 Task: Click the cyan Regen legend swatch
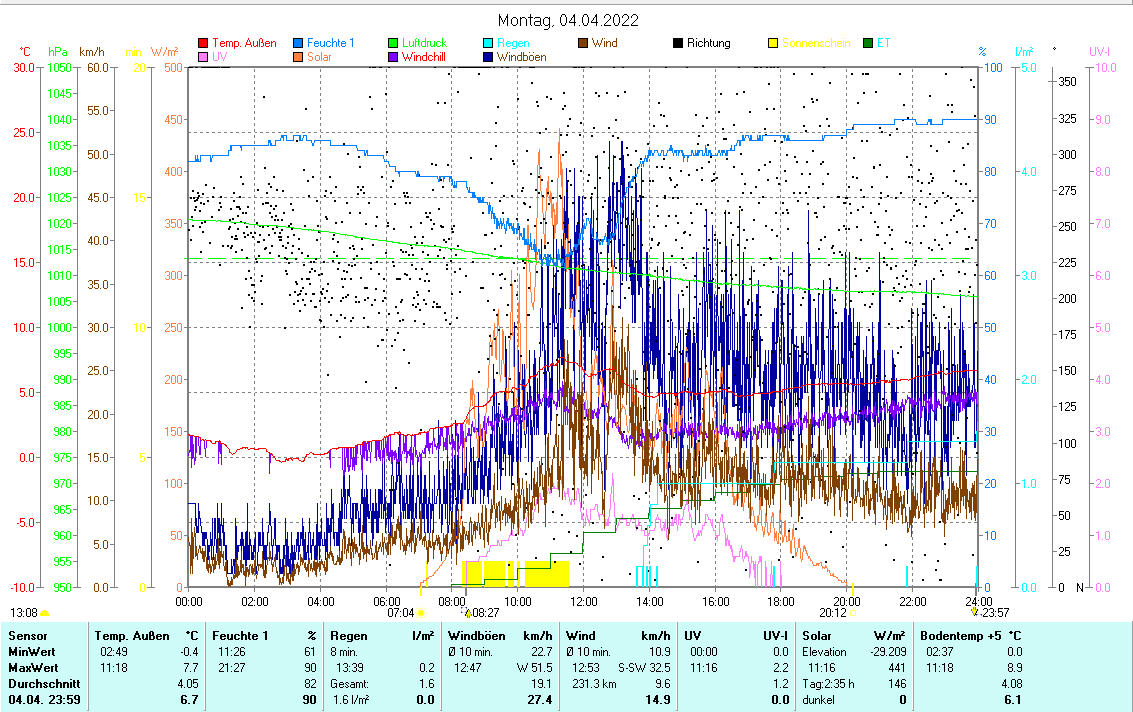pos(487,43)
